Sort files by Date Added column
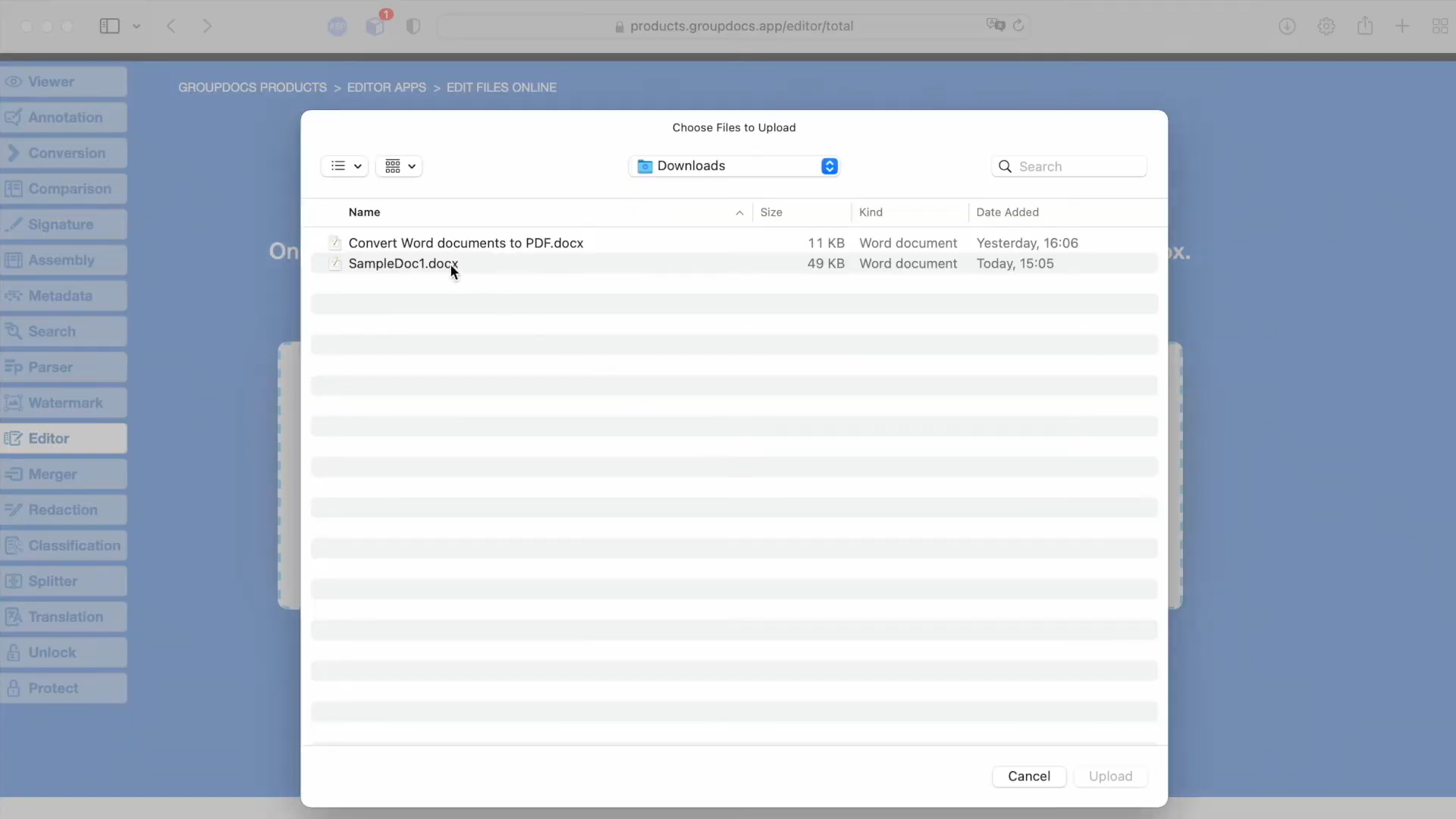 click(1007, 212)
